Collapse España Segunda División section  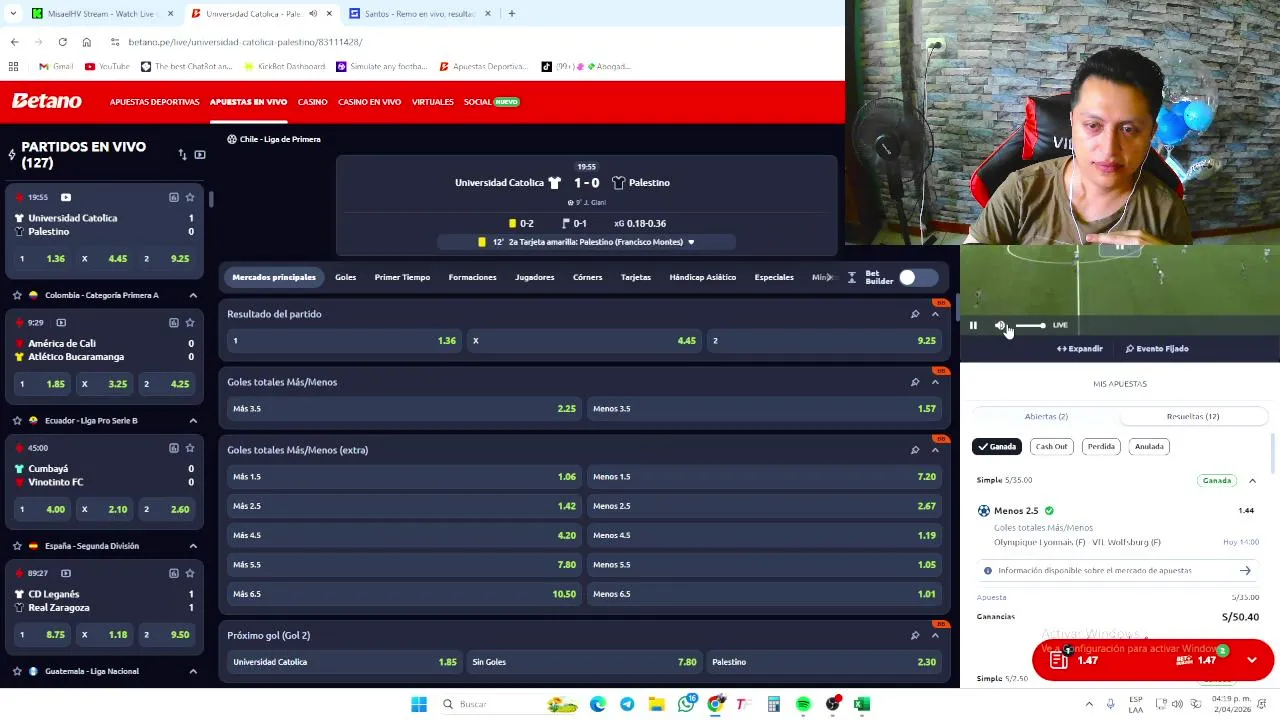[x=193, y=546]
